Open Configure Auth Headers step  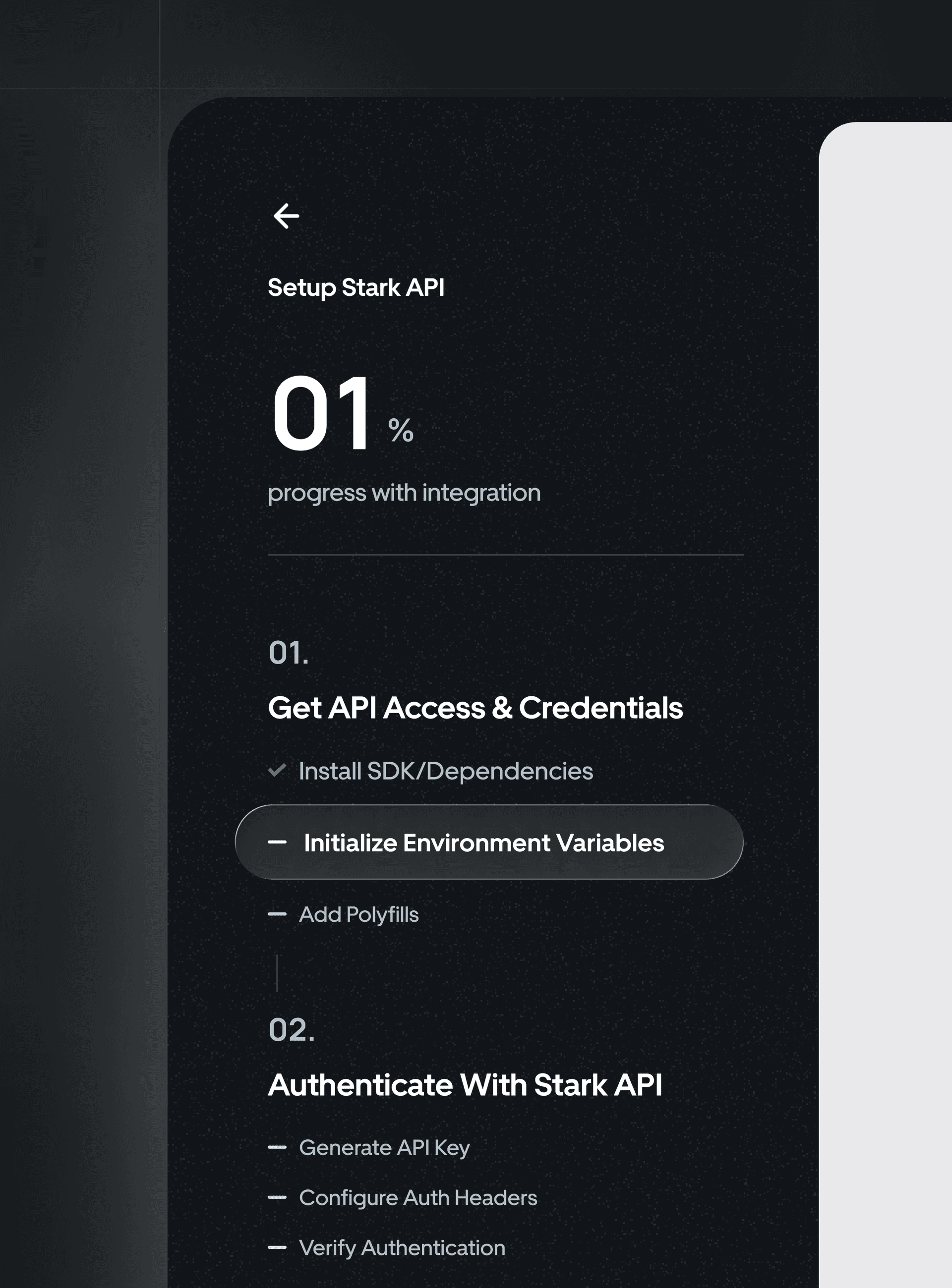pyautogui.click(x=418, y=1198)
